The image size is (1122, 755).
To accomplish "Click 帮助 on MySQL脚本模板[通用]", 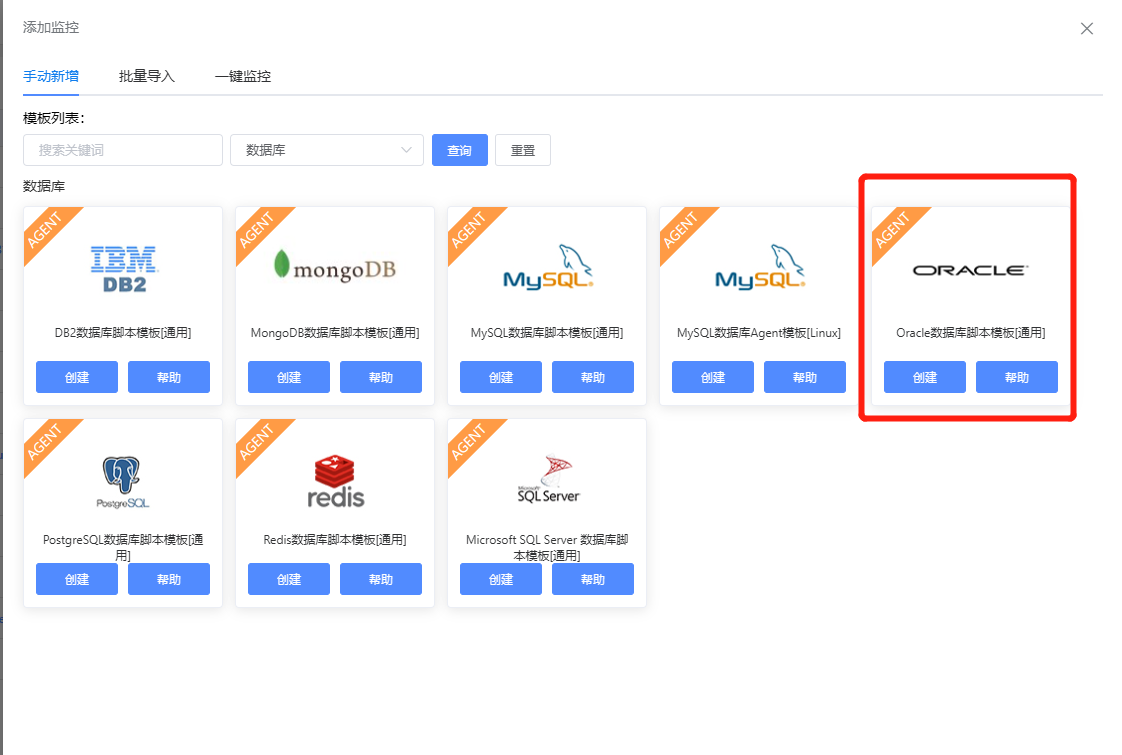I will pyautogui.click(x=592, y=377).
